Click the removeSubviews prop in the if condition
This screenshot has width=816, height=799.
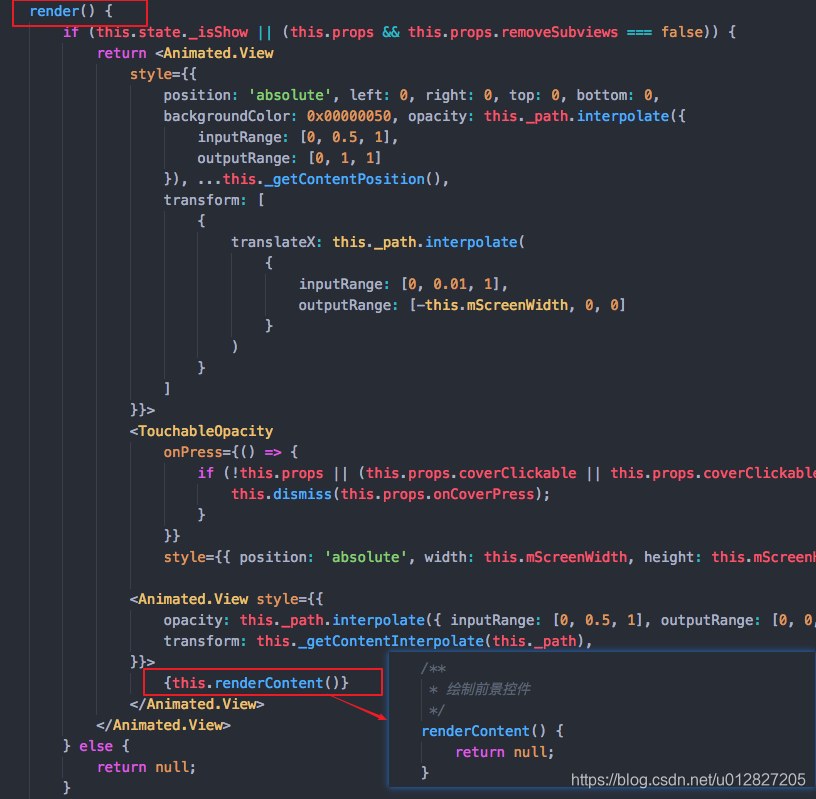tap(559, 32)
